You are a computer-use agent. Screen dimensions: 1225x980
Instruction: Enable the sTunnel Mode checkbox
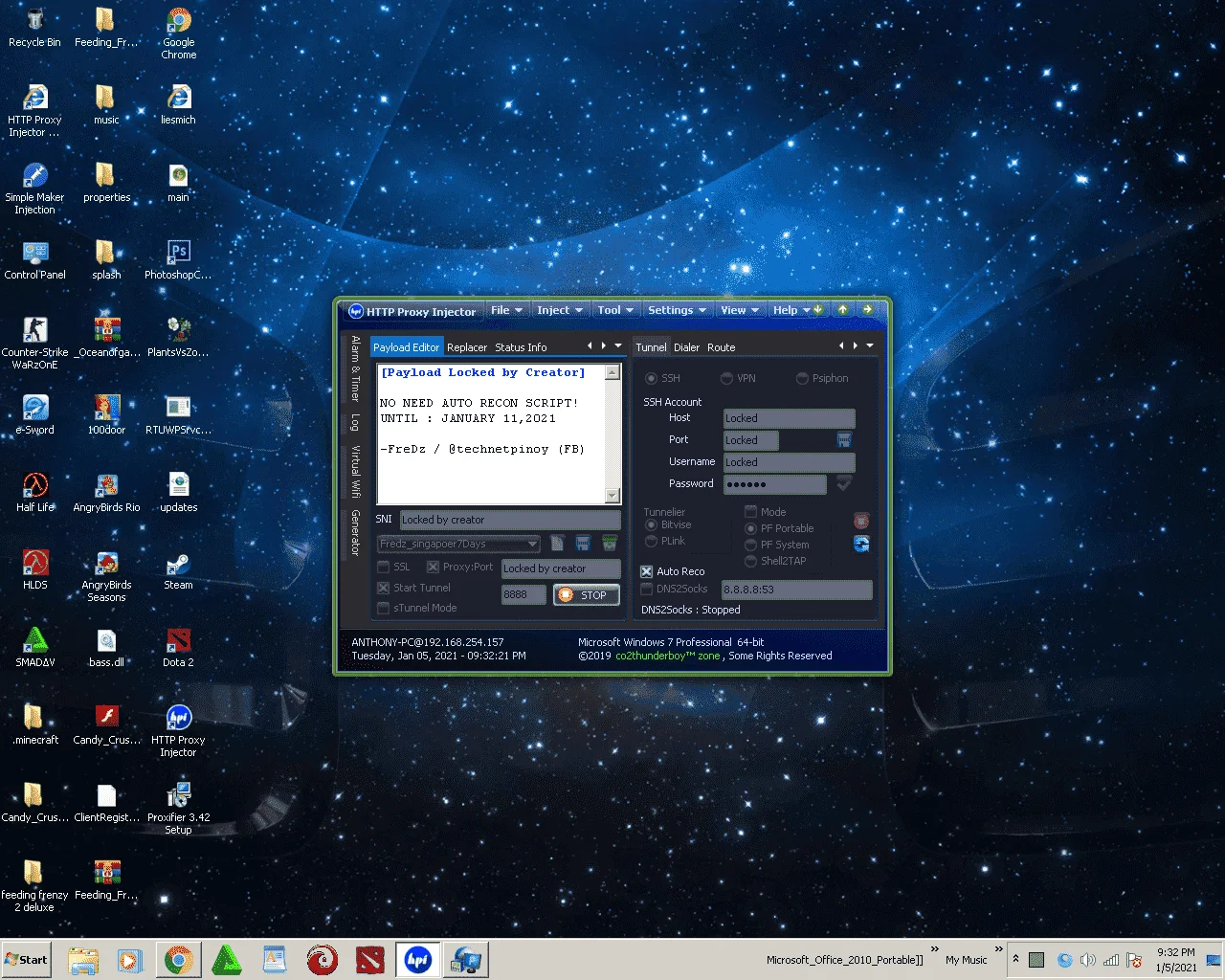384,608
